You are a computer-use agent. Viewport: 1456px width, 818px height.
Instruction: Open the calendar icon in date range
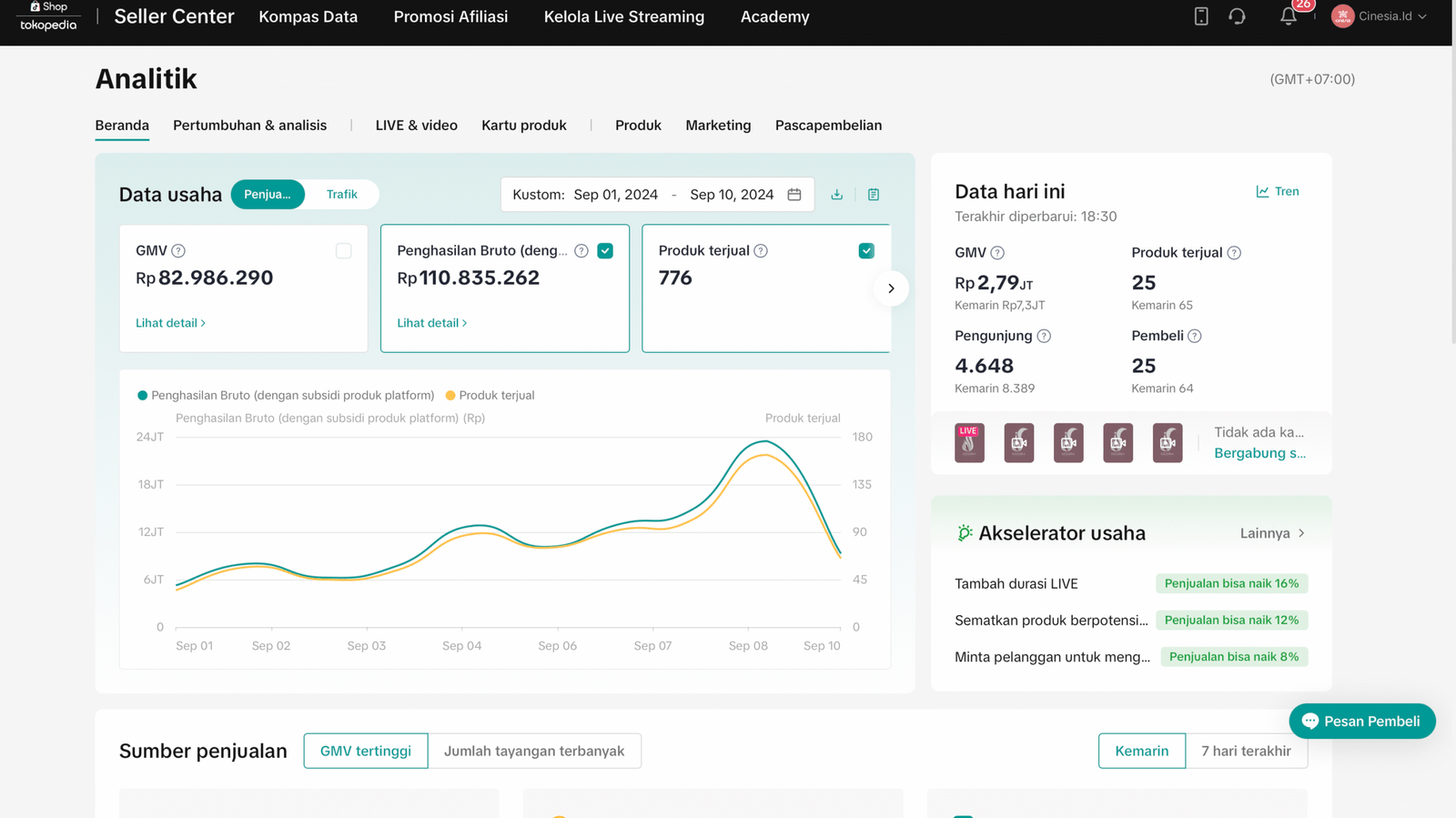pyautogui.click(x=794, y=195)
